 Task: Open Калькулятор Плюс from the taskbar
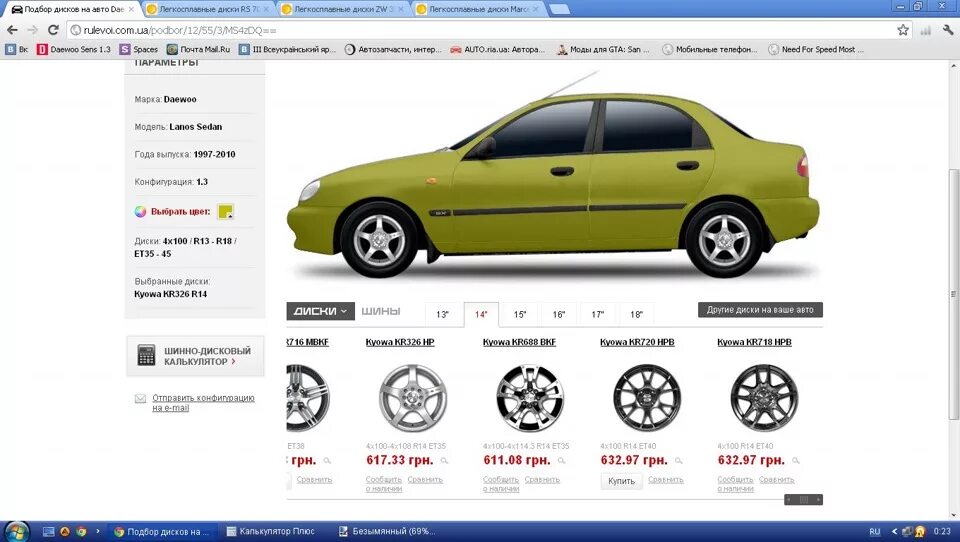(271, 532)
